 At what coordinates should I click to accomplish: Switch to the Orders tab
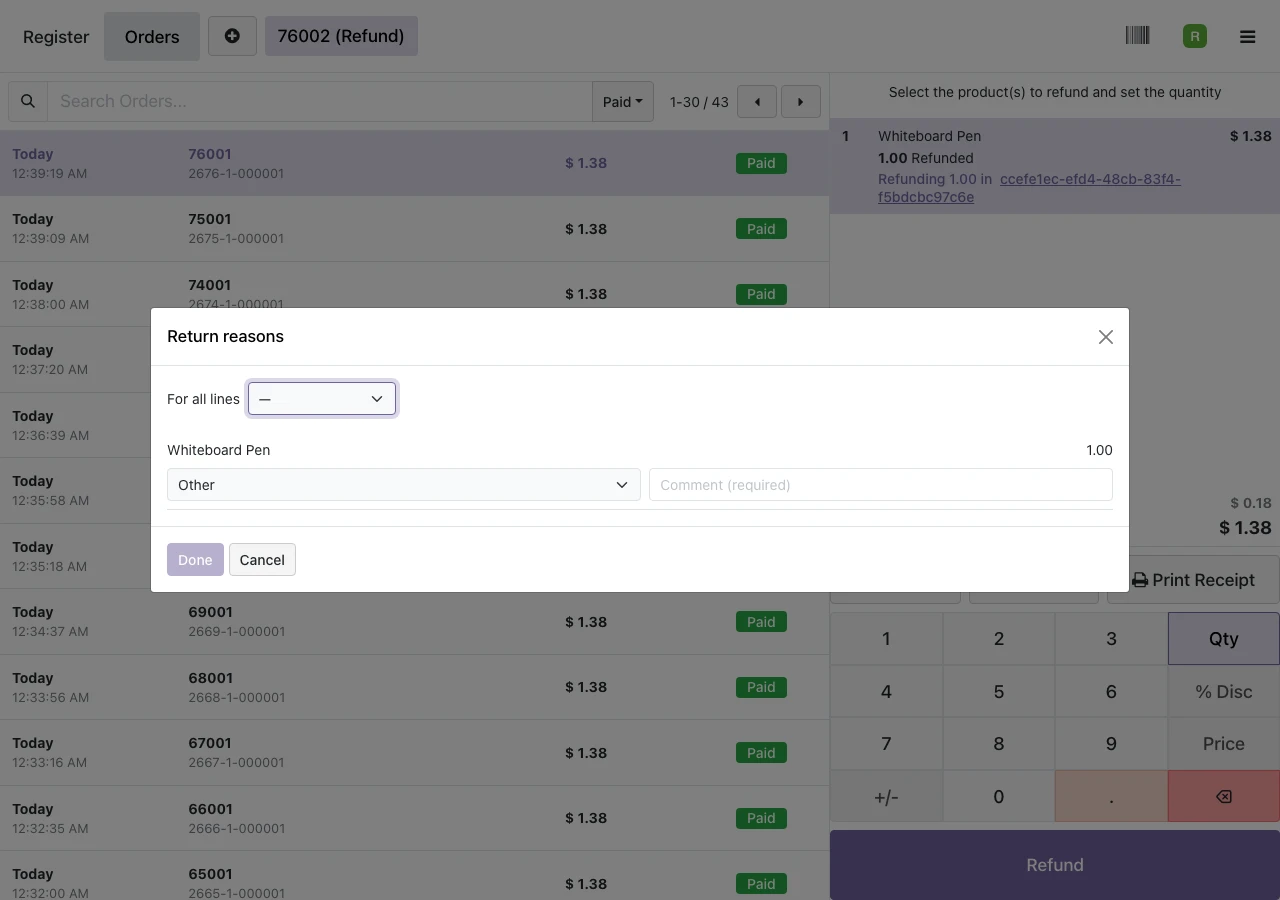coord(152,36)
